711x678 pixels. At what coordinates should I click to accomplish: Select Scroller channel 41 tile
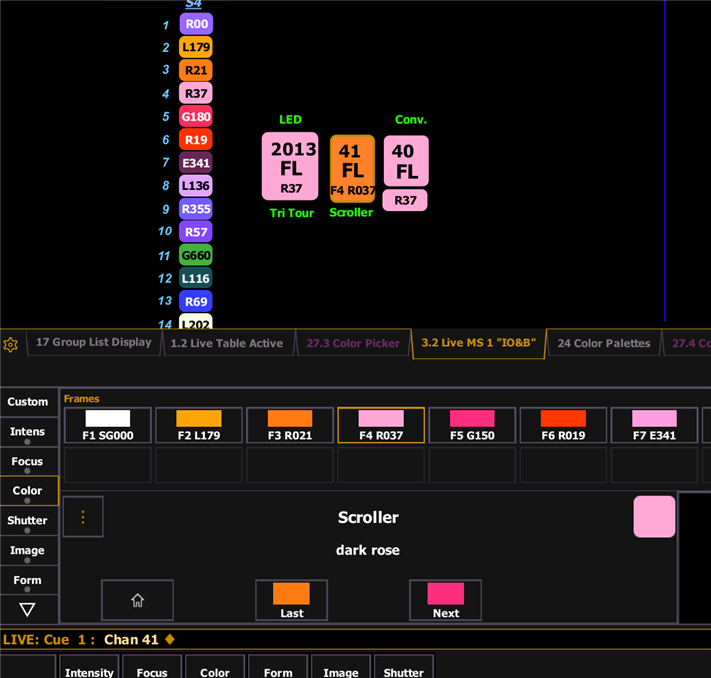(x=352, y=168)
